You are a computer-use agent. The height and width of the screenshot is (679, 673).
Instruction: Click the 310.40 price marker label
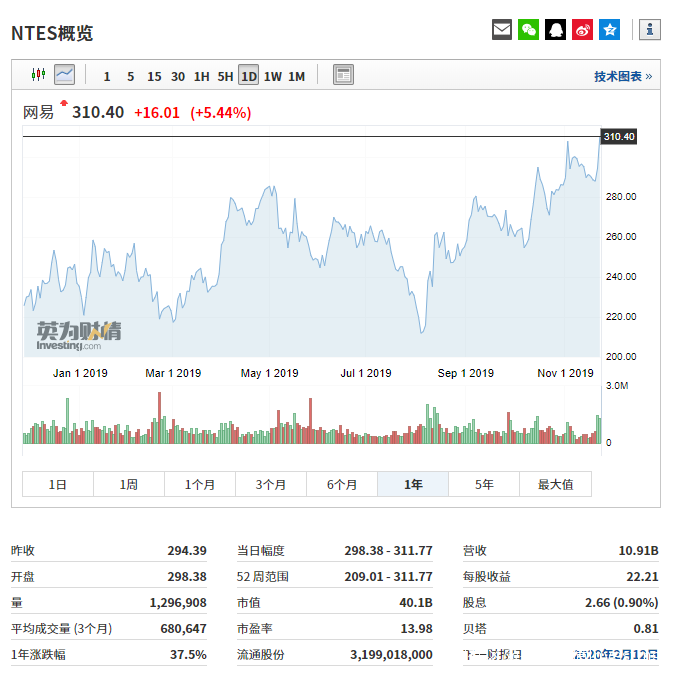618,136
